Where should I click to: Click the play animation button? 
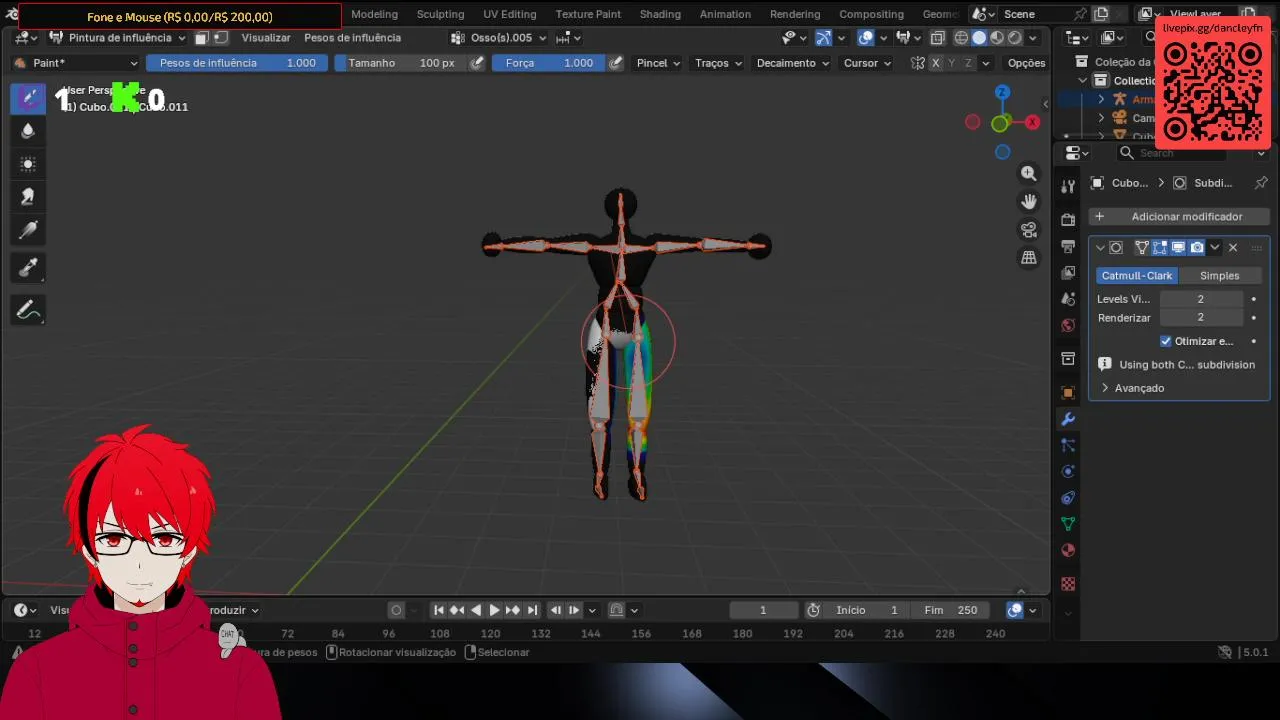[x=494, y=610]
